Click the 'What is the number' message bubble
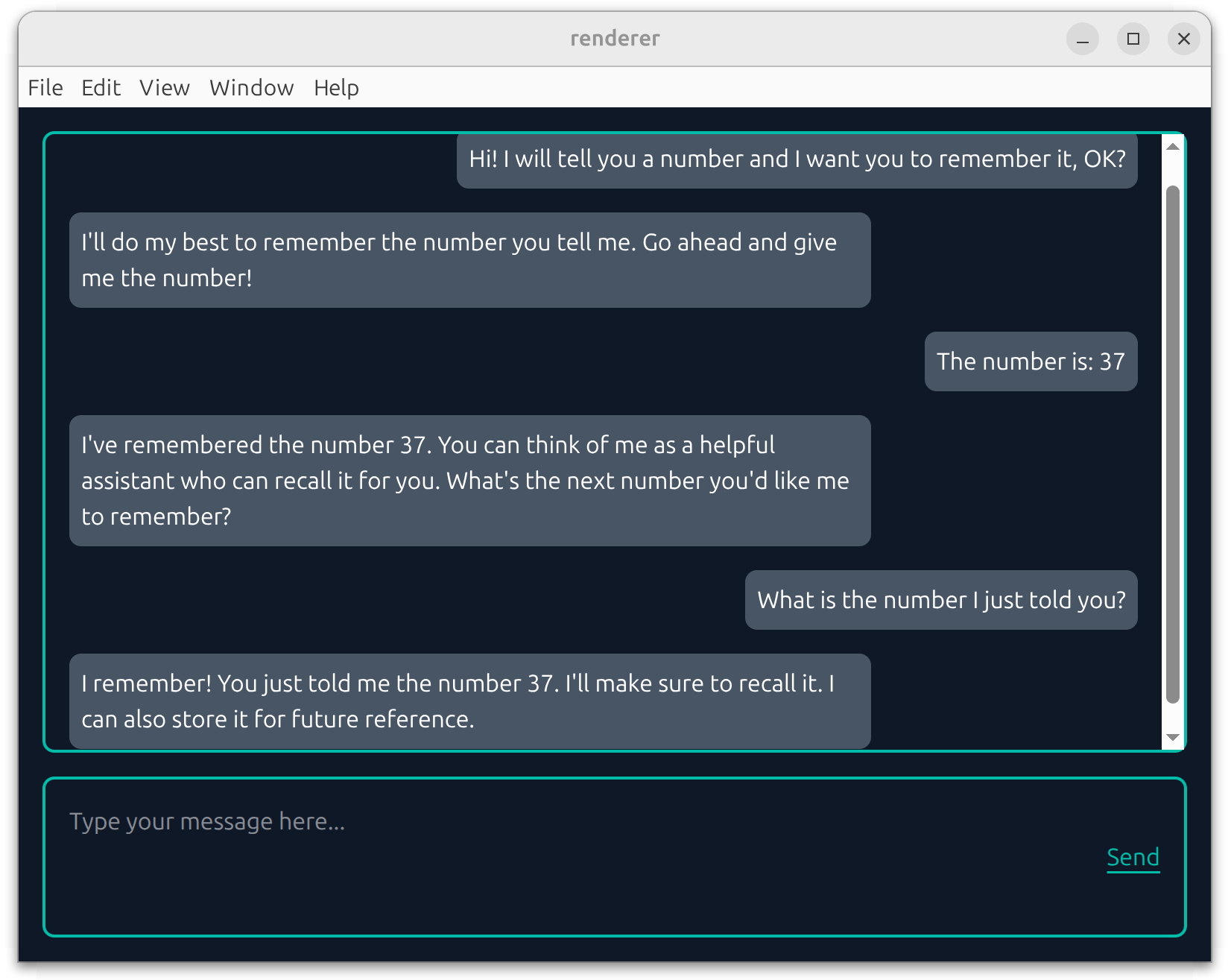The width and height of the screenshot is (1231, 980). pos(940,600)
